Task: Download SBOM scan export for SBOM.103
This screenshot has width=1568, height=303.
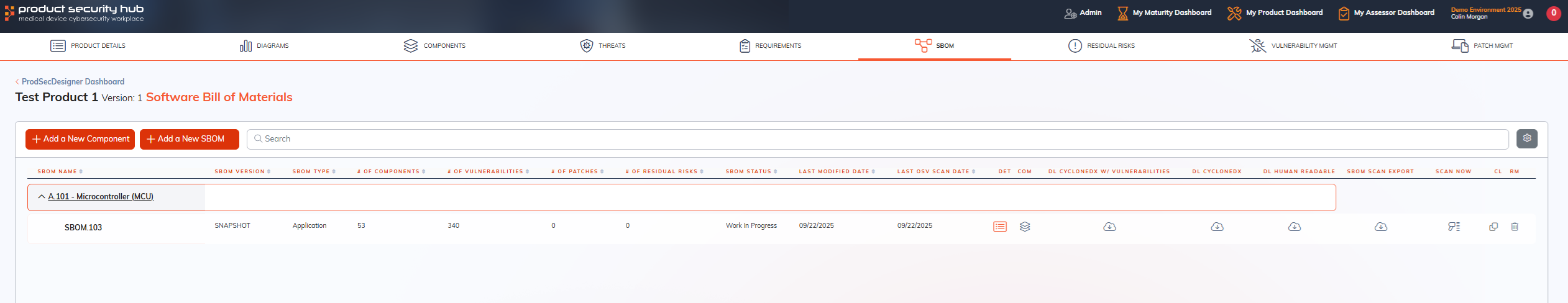Action: tap(1381, 227)
